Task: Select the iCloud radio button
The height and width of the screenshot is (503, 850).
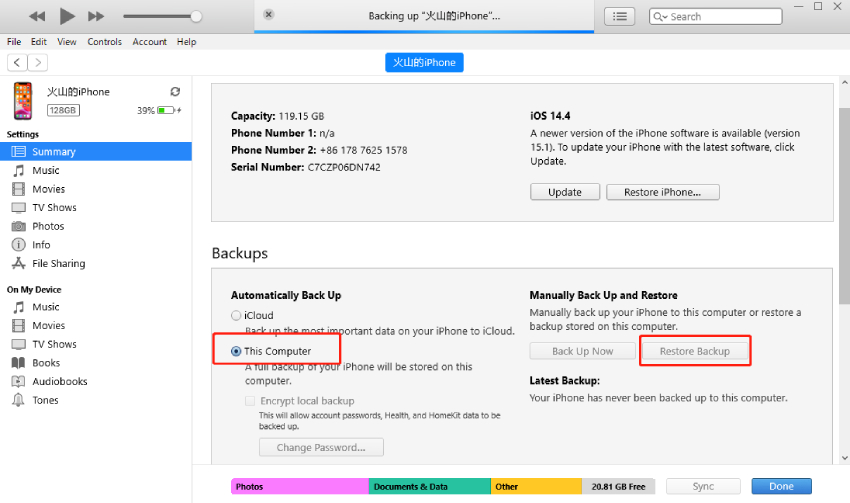Action: tap(236, 315)
